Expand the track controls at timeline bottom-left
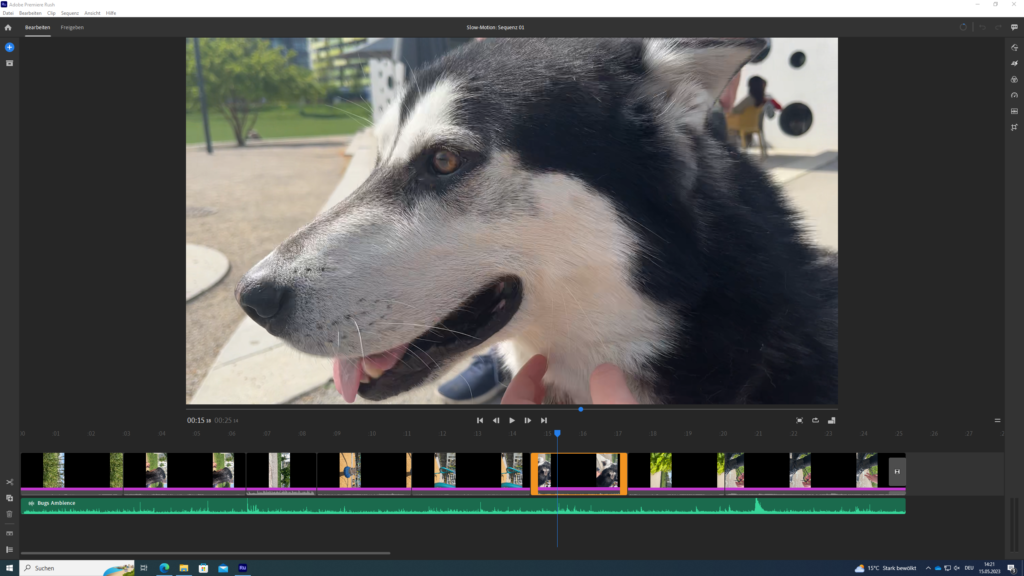The image size is (1024, 576). pyautogui.click(x=9, y=549)
